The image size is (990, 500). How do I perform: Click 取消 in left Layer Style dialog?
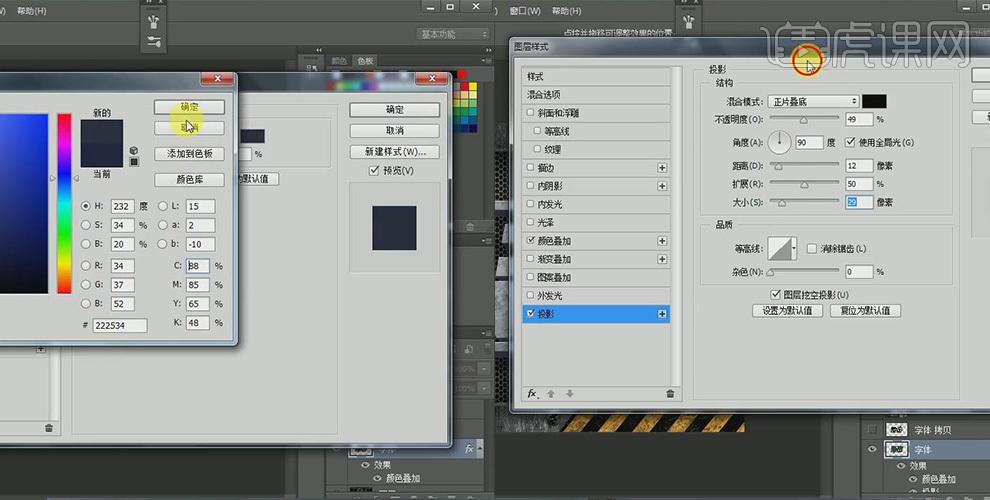point(395,131)
